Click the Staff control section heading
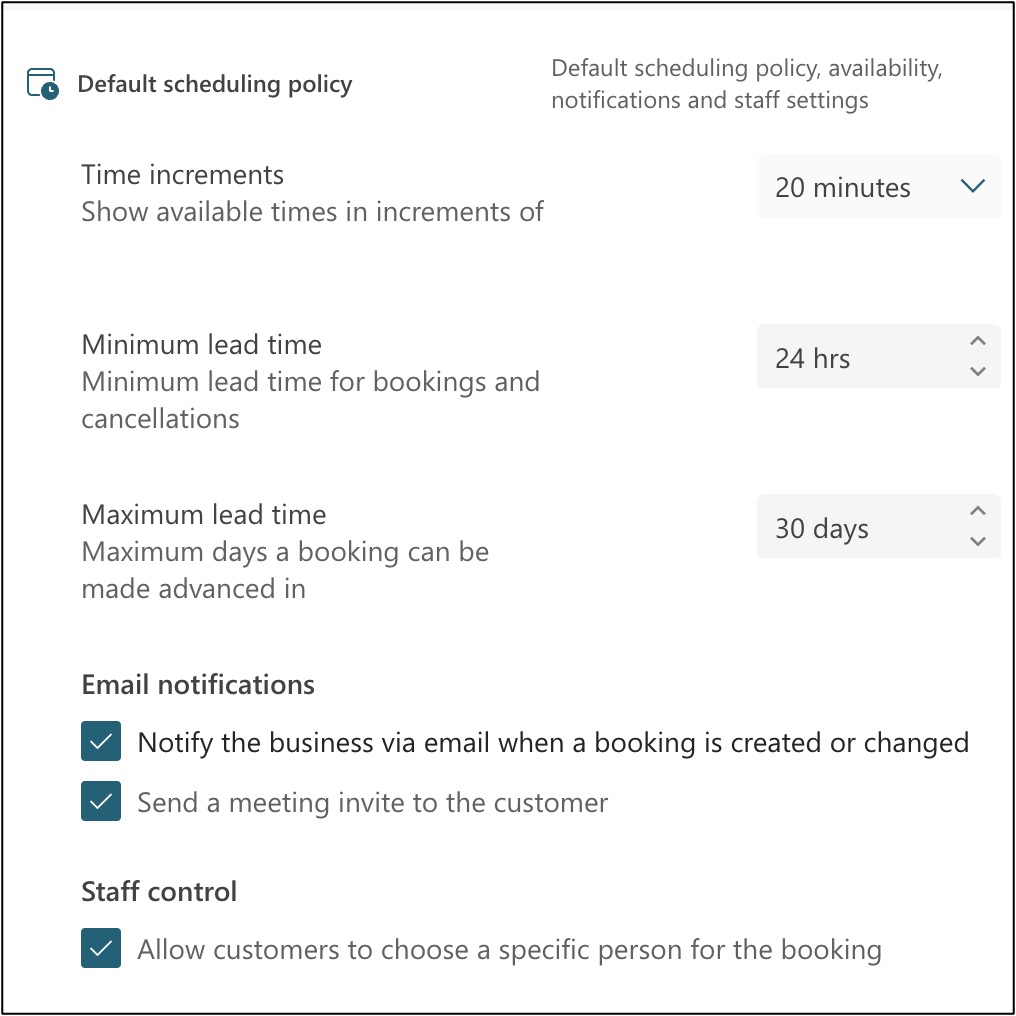This screenshot has height=1016, width=1016. pos(159,891)
